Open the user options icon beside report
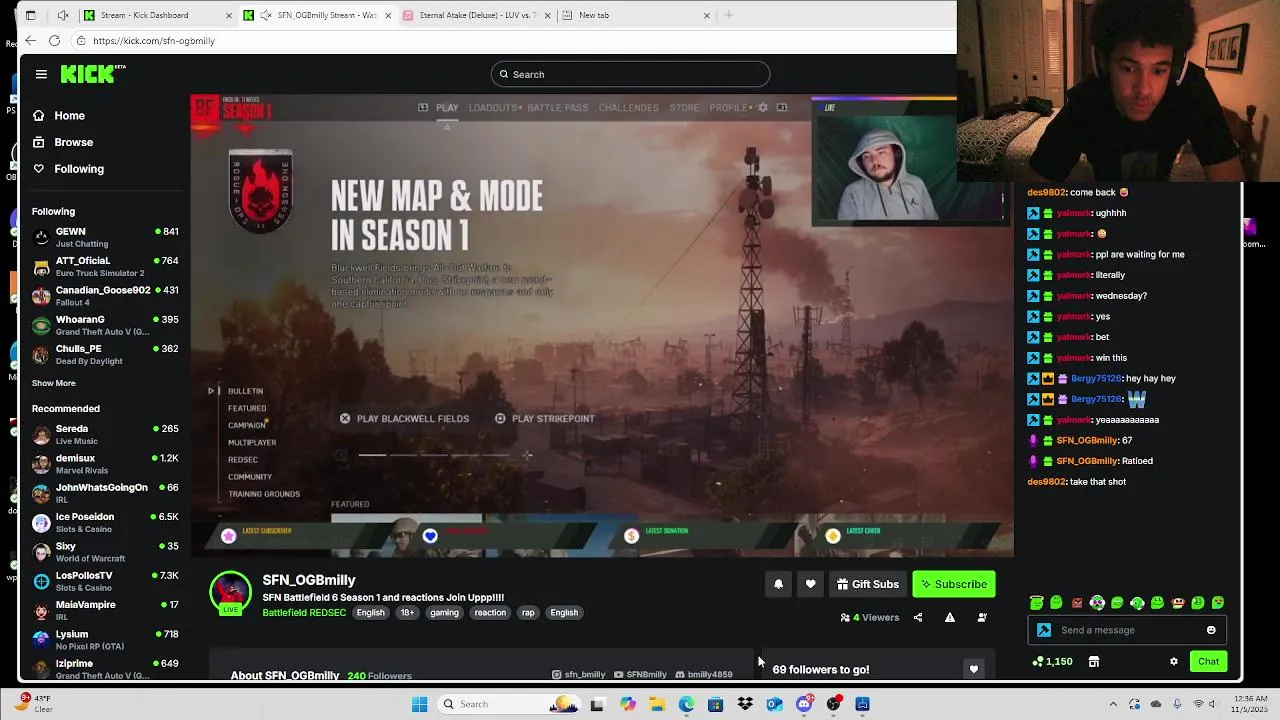Image resolution: width=1280 pixels, height=720 pixels. click(982, 617)
